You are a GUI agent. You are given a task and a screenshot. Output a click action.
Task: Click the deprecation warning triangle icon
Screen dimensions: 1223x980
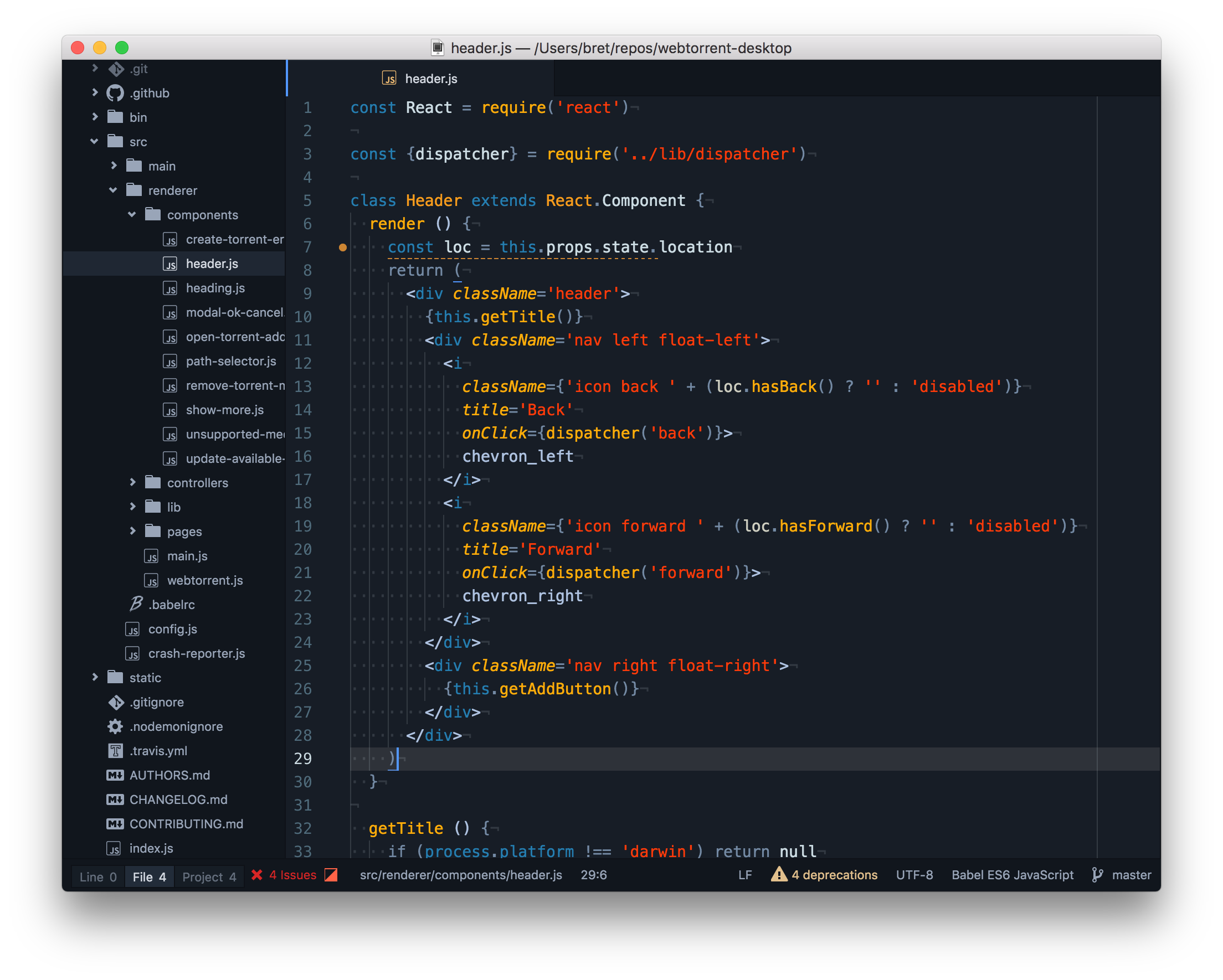click(779, 874)
